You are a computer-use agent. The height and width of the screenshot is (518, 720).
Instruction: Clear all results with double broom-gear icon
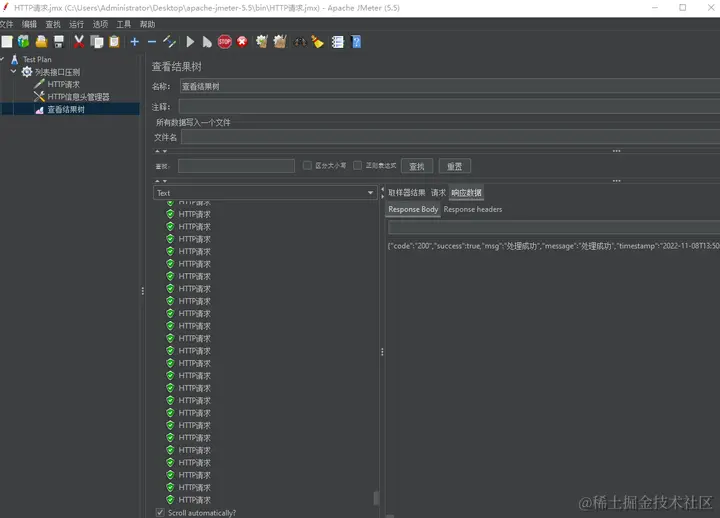click(280, 42)
